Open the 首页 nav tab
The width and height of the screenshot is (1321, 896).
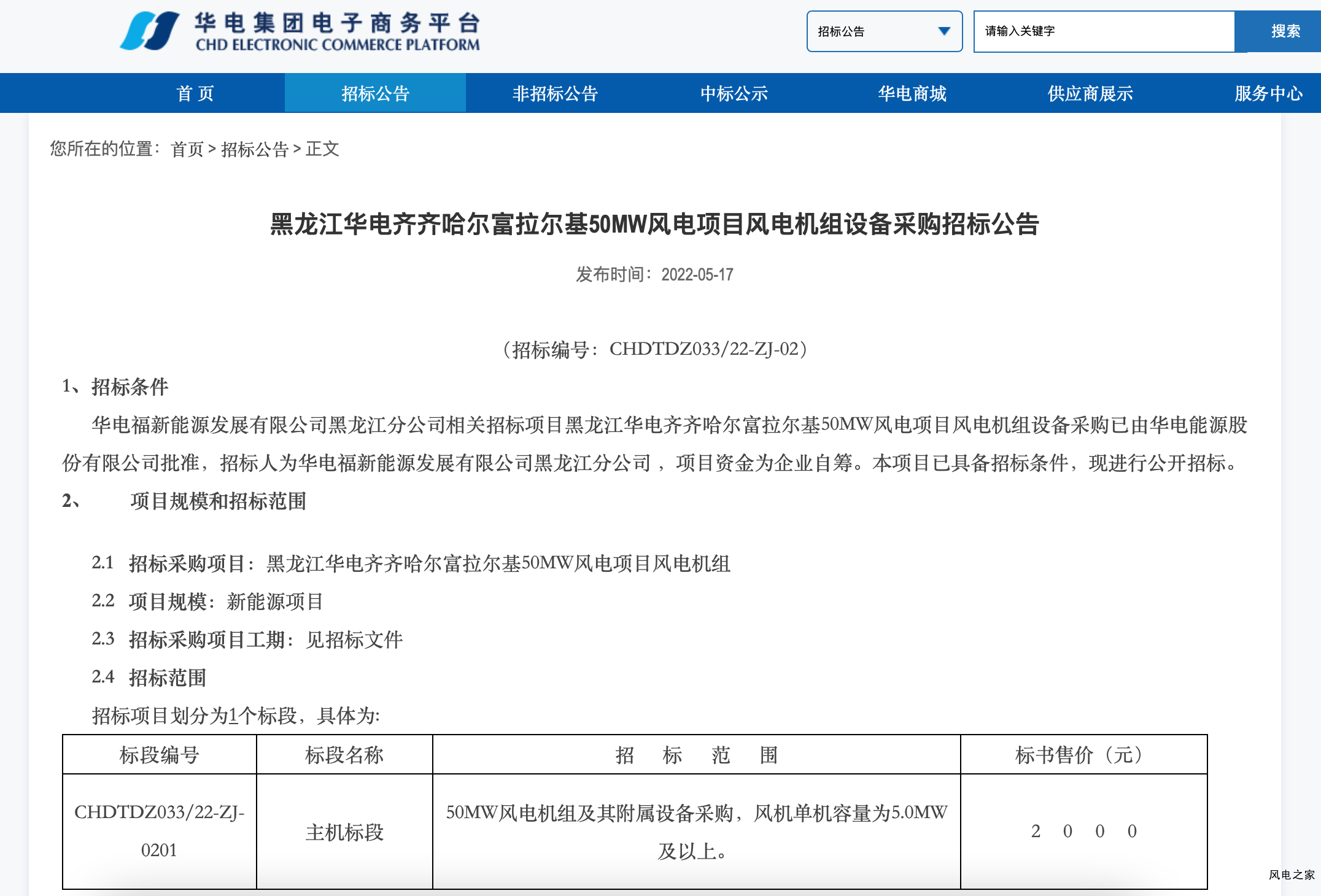point(195,93)
